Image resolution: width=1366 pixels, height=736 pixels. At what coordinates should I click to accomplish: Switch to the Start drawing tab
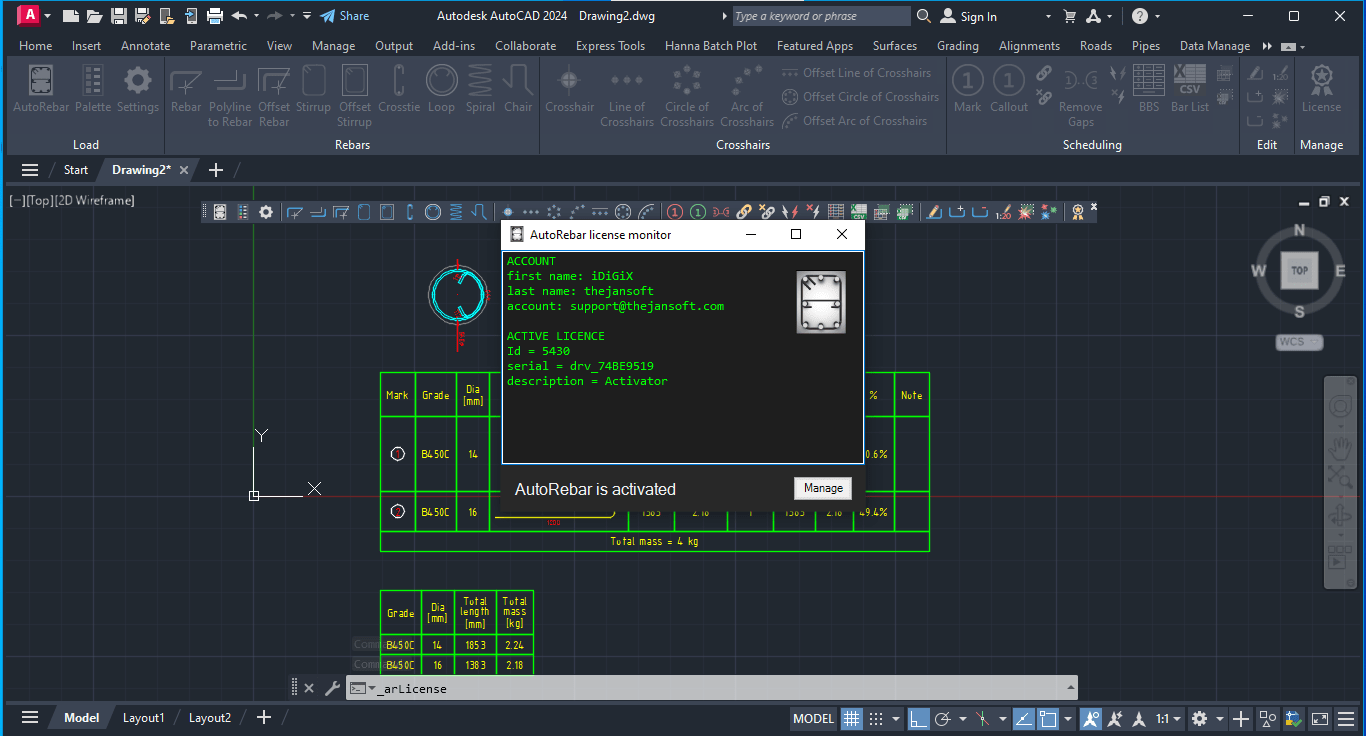pyautogui.click(x=76, y=170)
